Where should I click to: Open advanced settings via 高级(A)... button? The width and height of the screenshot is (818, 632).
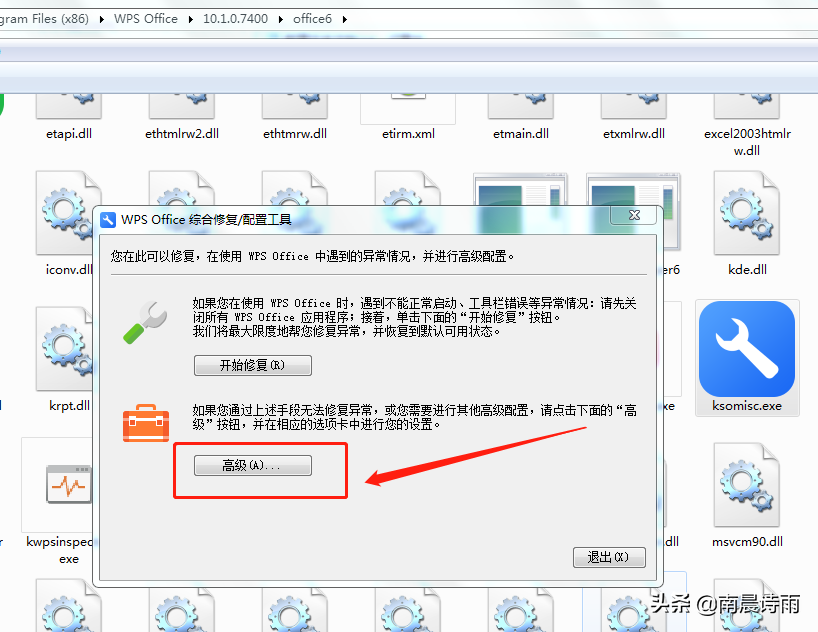252,465
